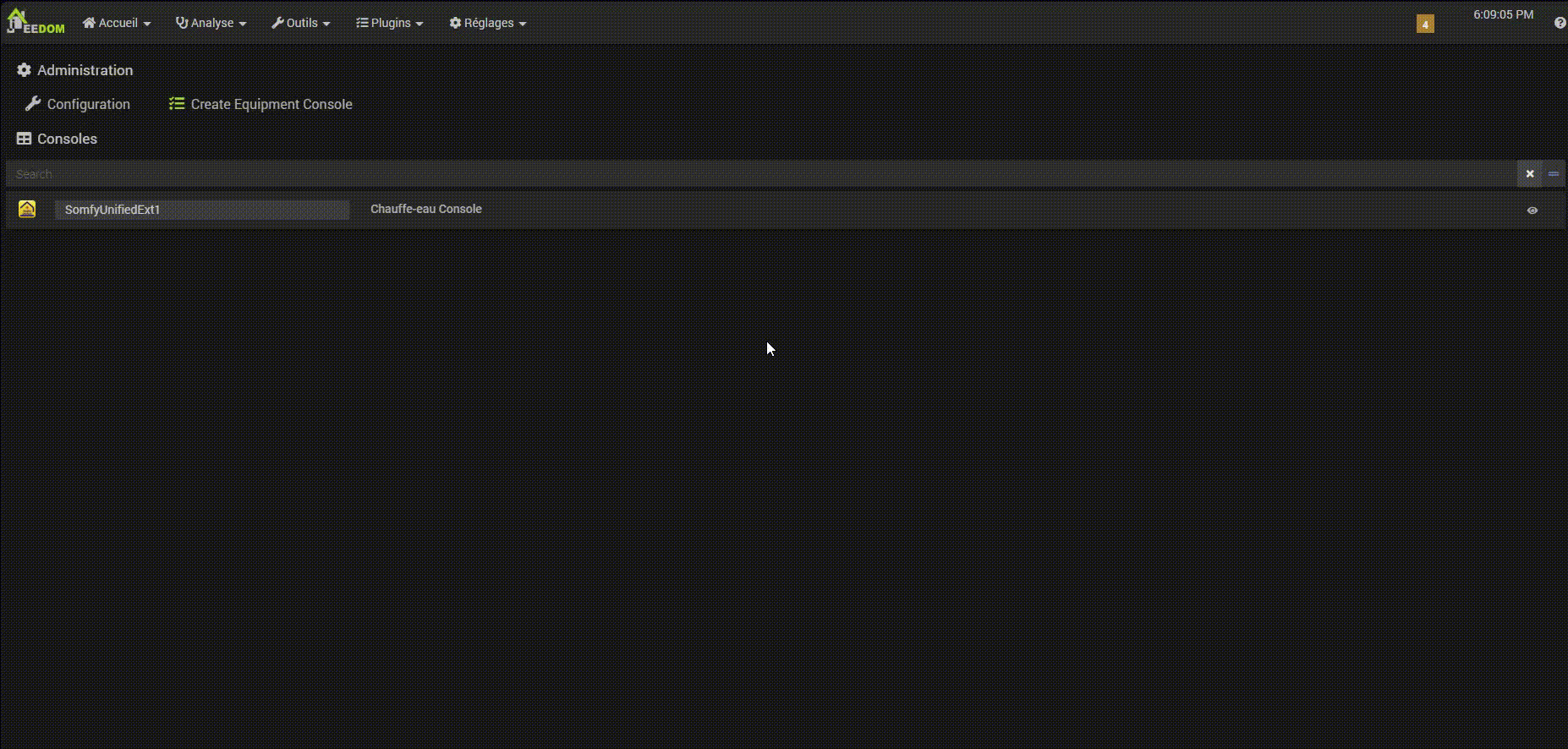The width and height of the screenshot is (1568, 749).
Task: Click the Consoles section heading
Action: pyautogui.click(x=58, y=139)
